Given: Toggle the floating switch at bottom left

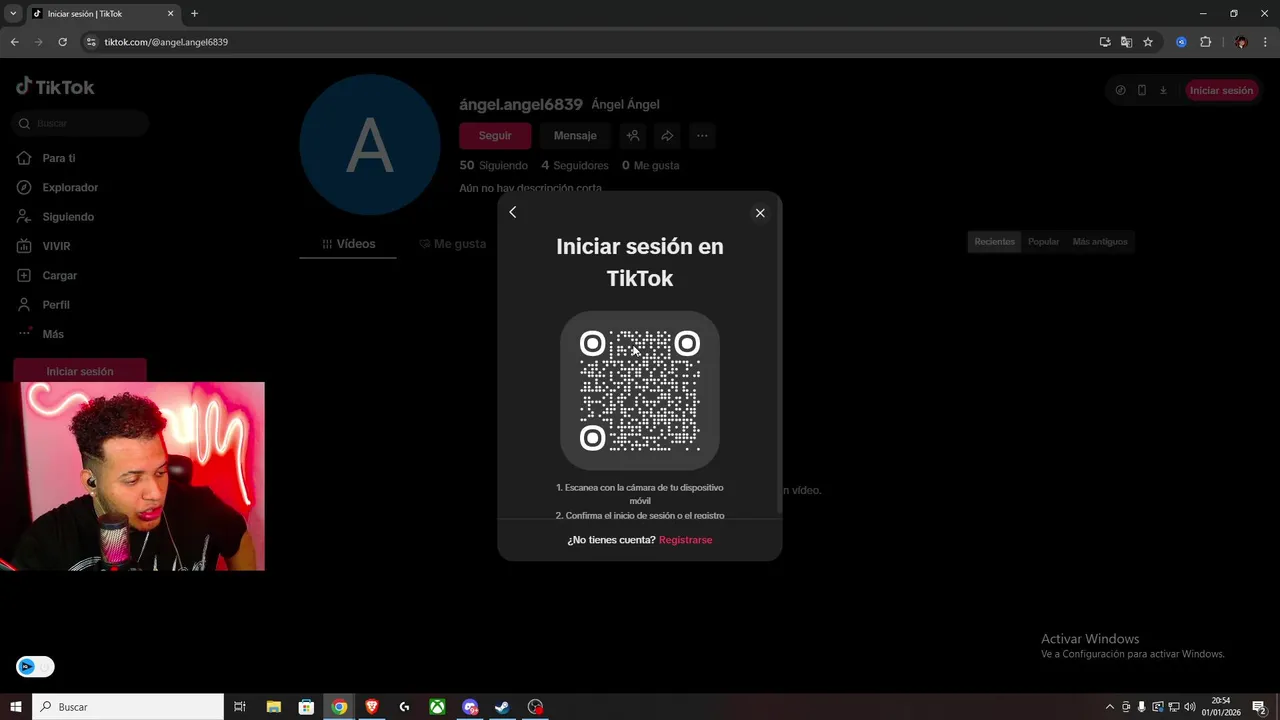Looking at the screenshot, I should (35, 667).
